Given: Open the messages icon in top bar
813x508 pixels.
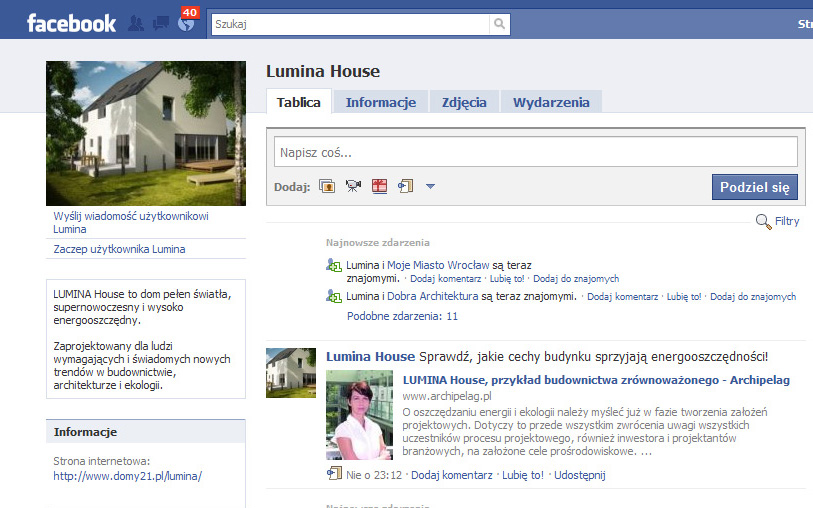Looking at the screenshot, I should click(161, 23).
